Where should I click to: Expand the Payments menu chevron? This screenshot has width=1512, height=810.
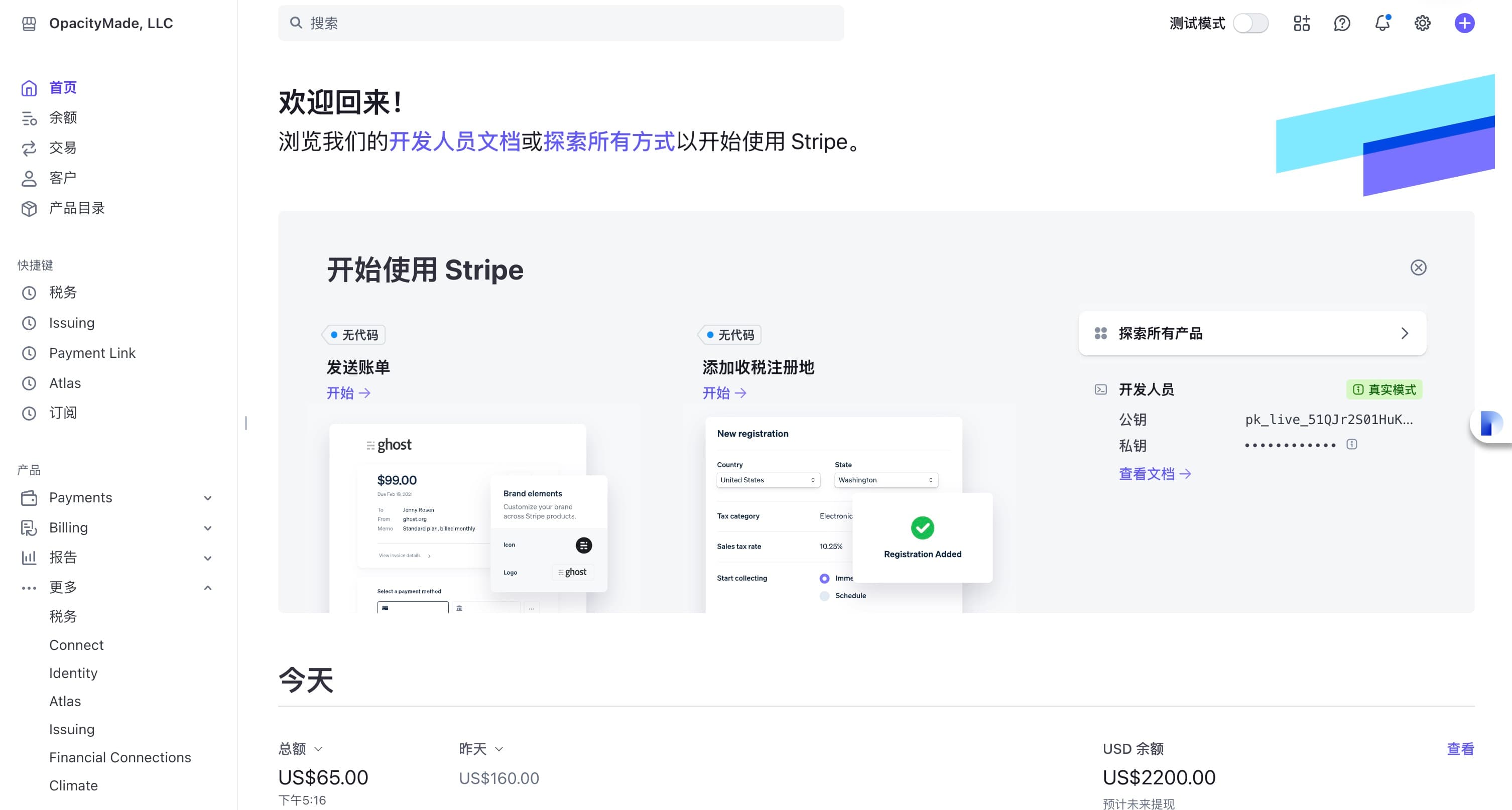point(207,498)
